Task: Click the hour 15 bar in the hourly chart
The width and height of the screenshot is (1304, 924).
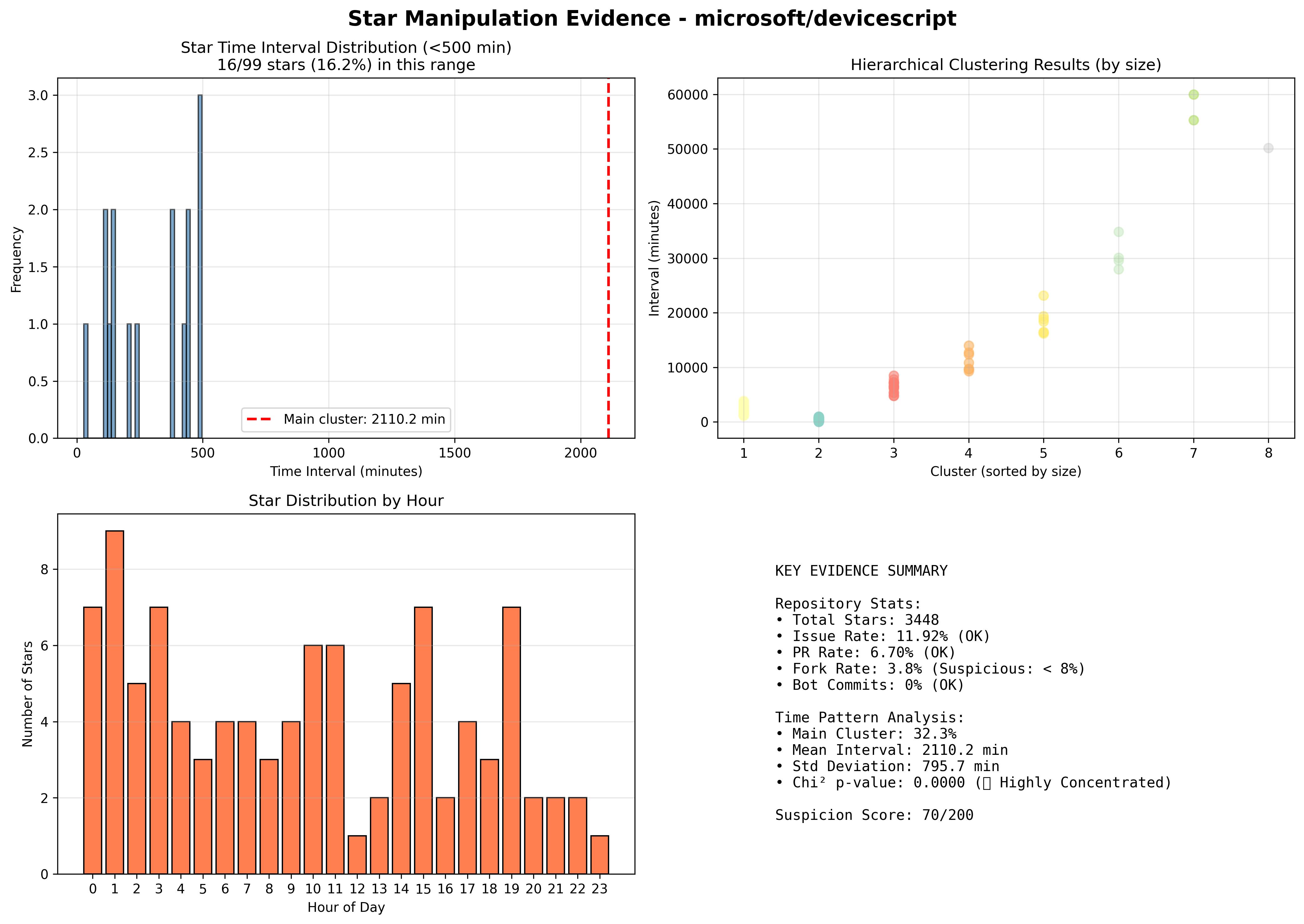Action: (x=423, y=740)
